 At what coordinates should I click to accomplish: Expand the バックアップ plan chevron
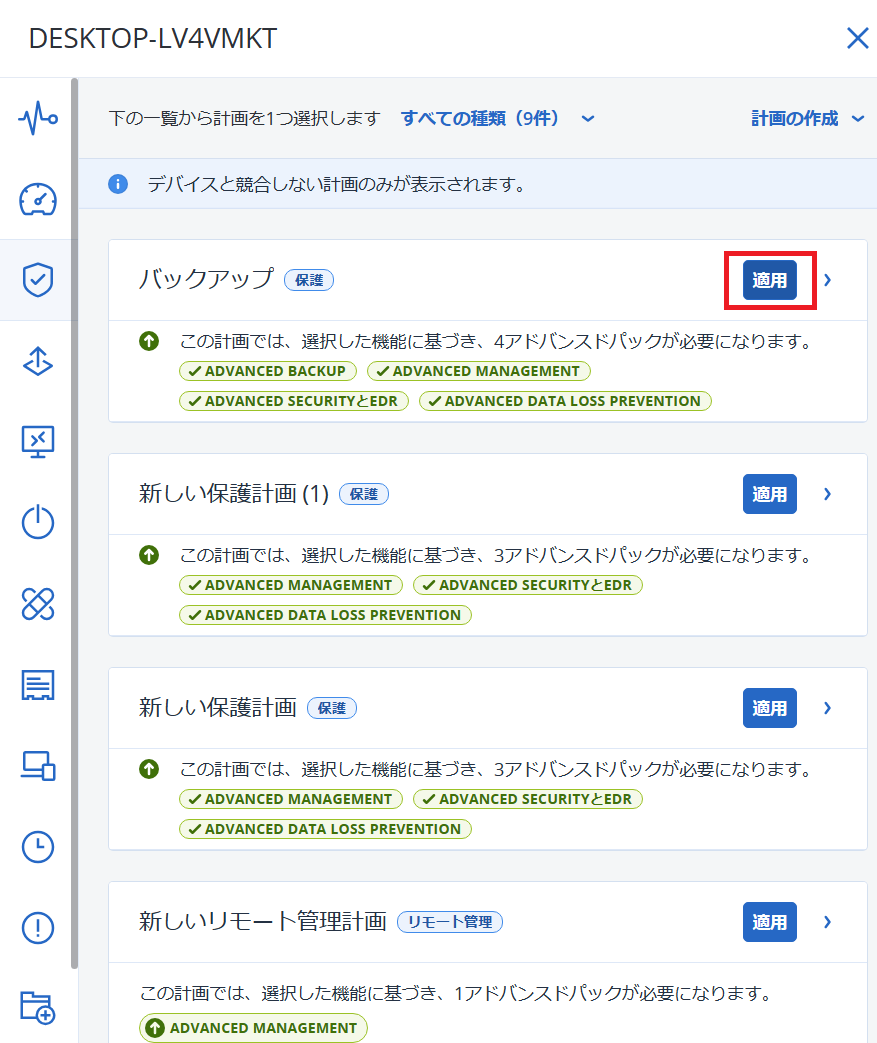(828, 280)
